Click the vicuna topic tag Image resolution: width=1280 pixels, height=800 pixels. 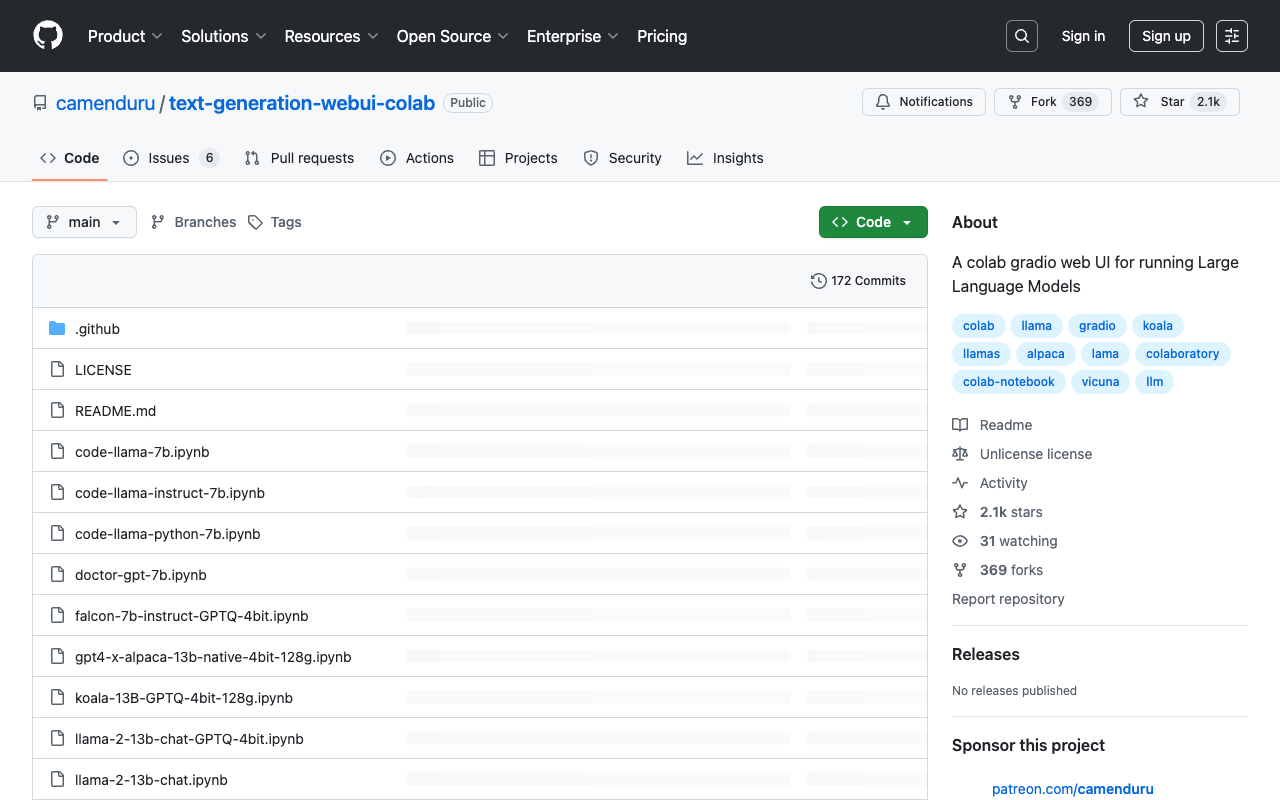(1100, 382)
